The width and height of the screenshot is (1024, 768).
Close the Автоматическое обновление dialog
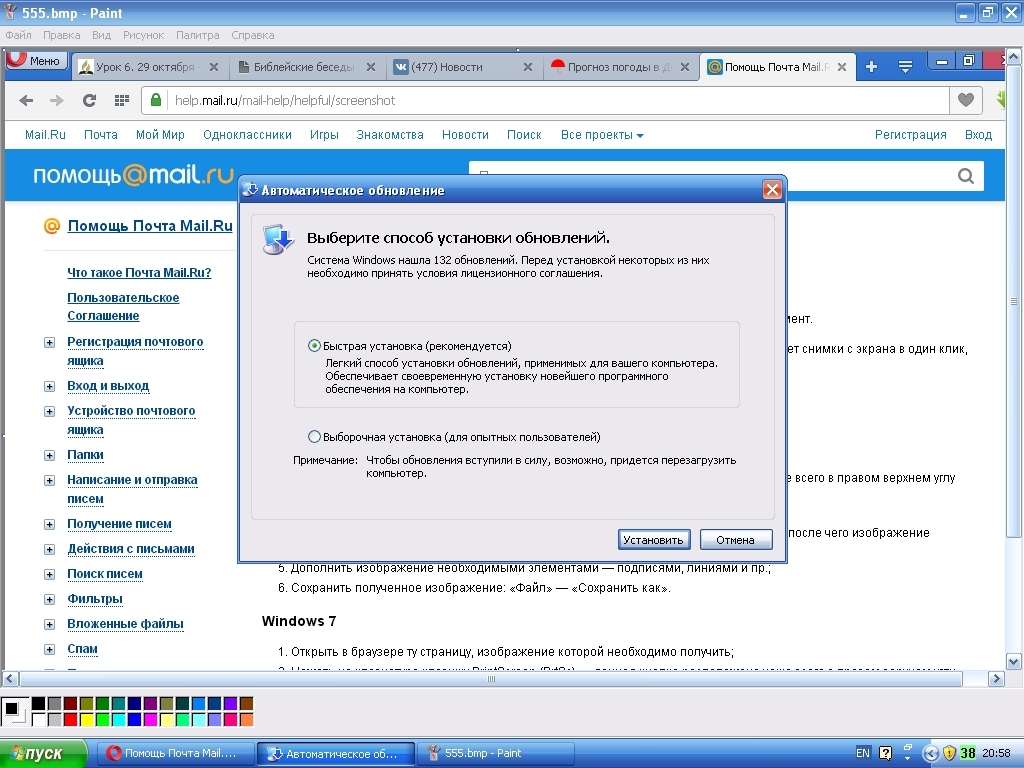tap(772, 189)
